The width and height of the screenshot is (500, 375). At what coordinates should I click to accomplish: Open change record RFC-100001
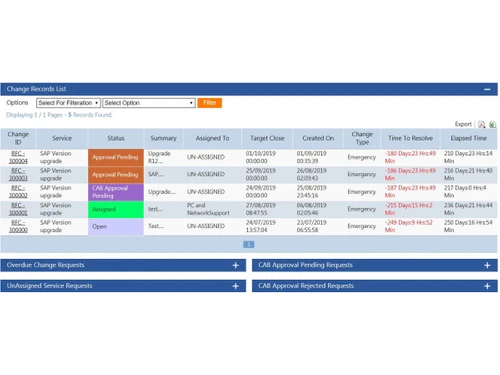[18, 209]
